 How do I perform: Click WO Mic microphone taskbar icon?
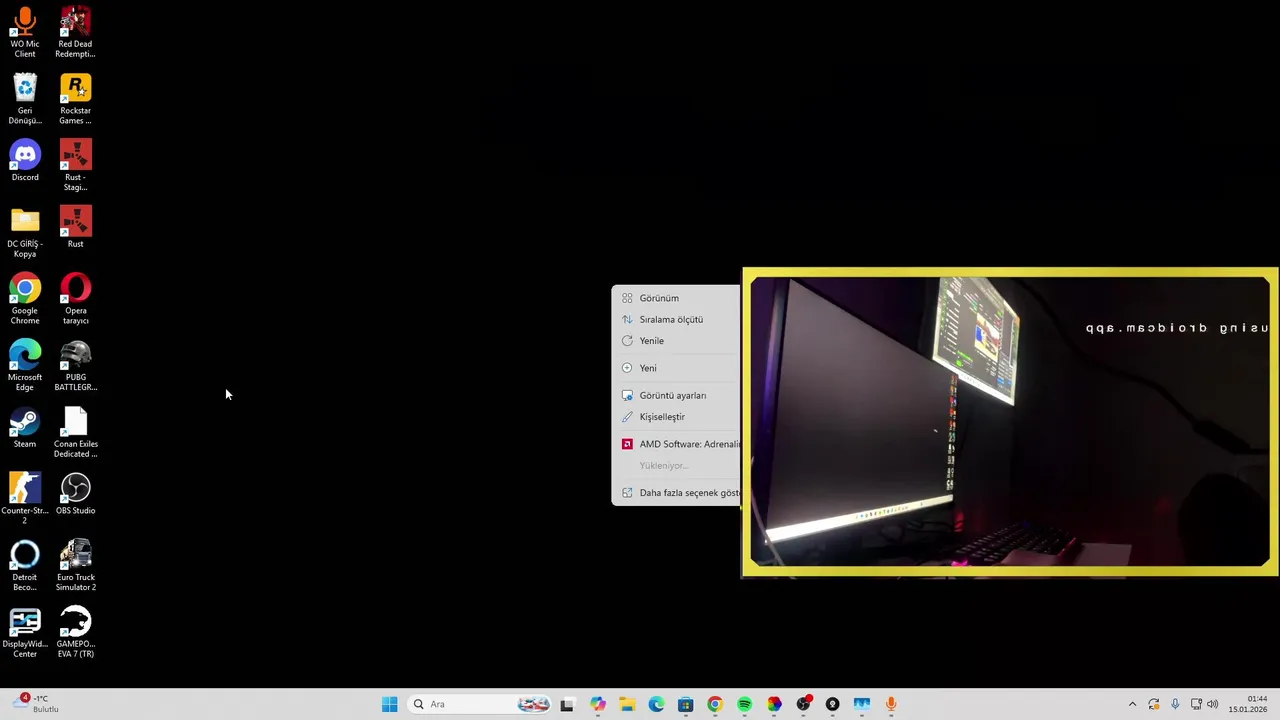[891, 704]
